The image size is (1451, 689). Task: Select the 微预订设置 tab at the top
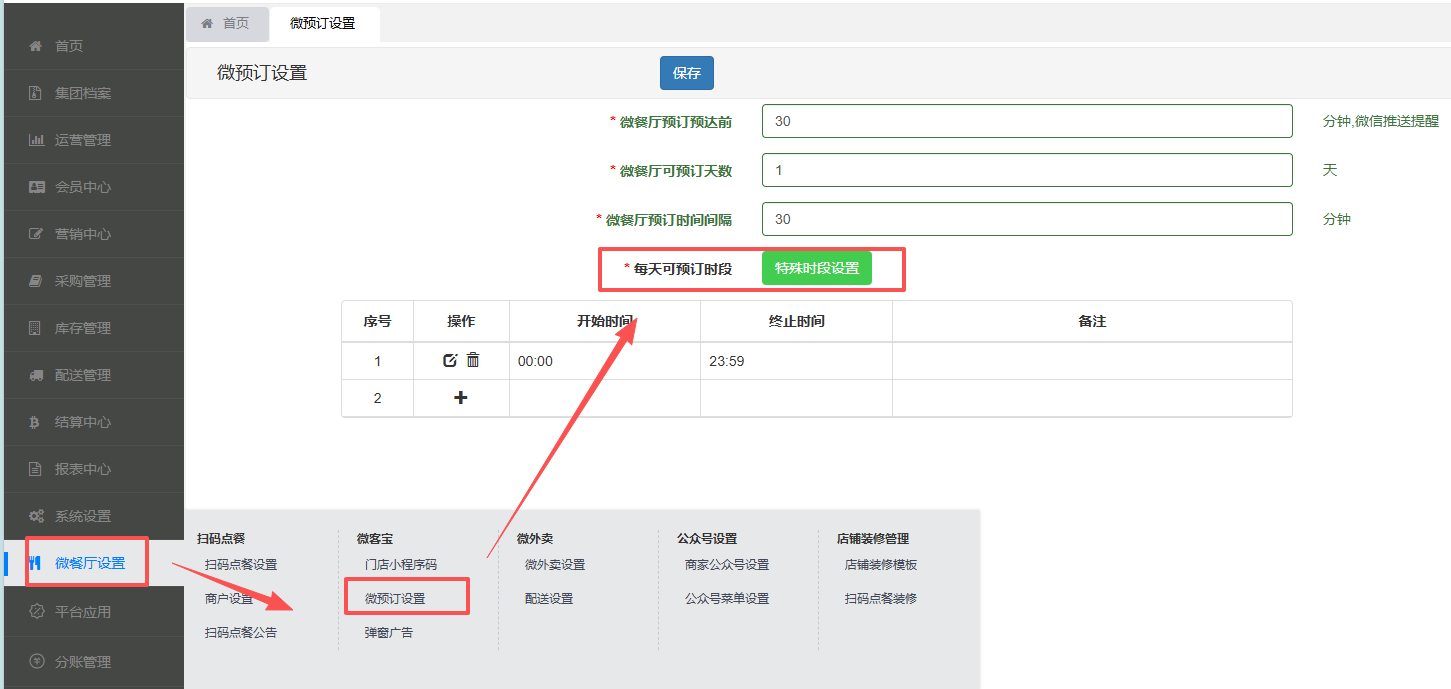click(x=323, y=23)
